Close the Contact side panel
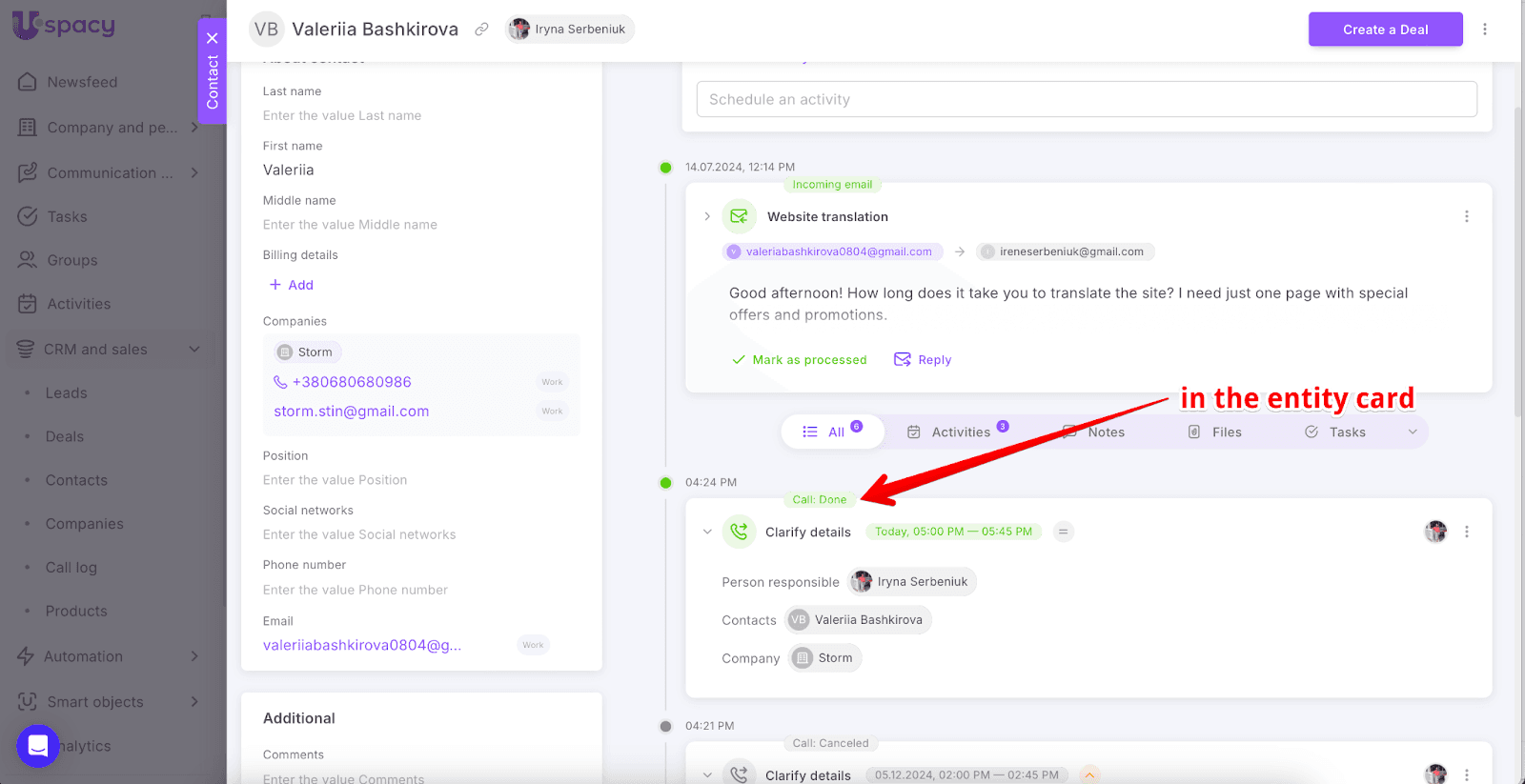 [x=213, y=38]
